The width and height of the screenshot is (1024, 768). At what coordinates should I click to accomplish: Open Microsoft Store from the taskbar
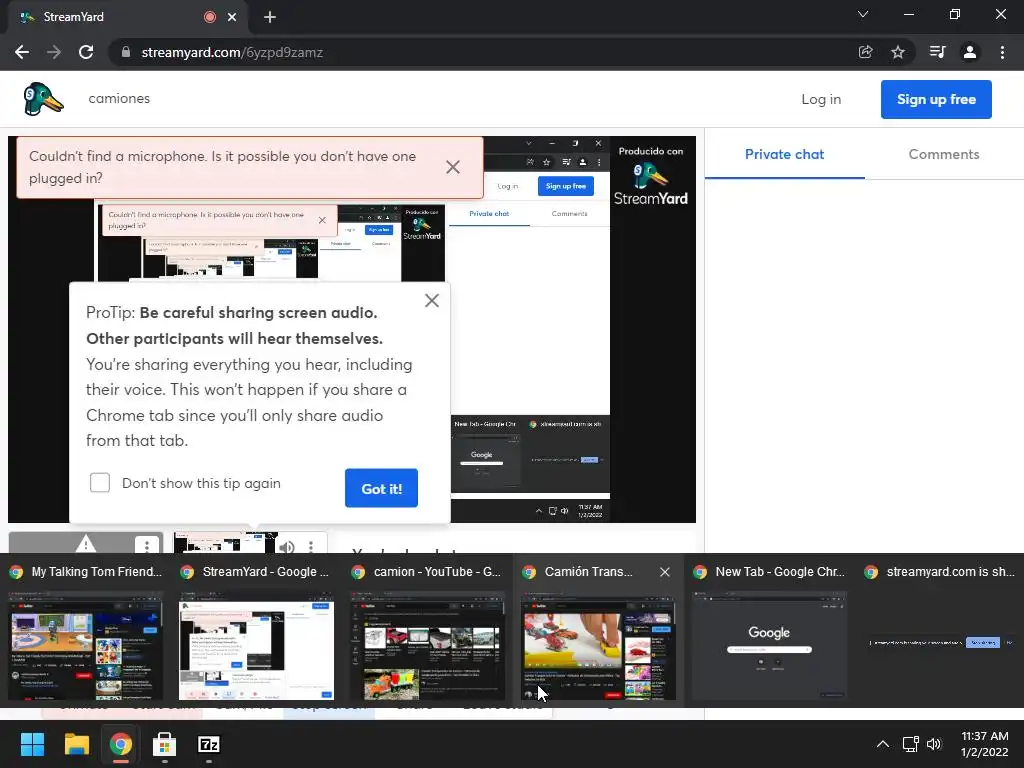point(165,744)
